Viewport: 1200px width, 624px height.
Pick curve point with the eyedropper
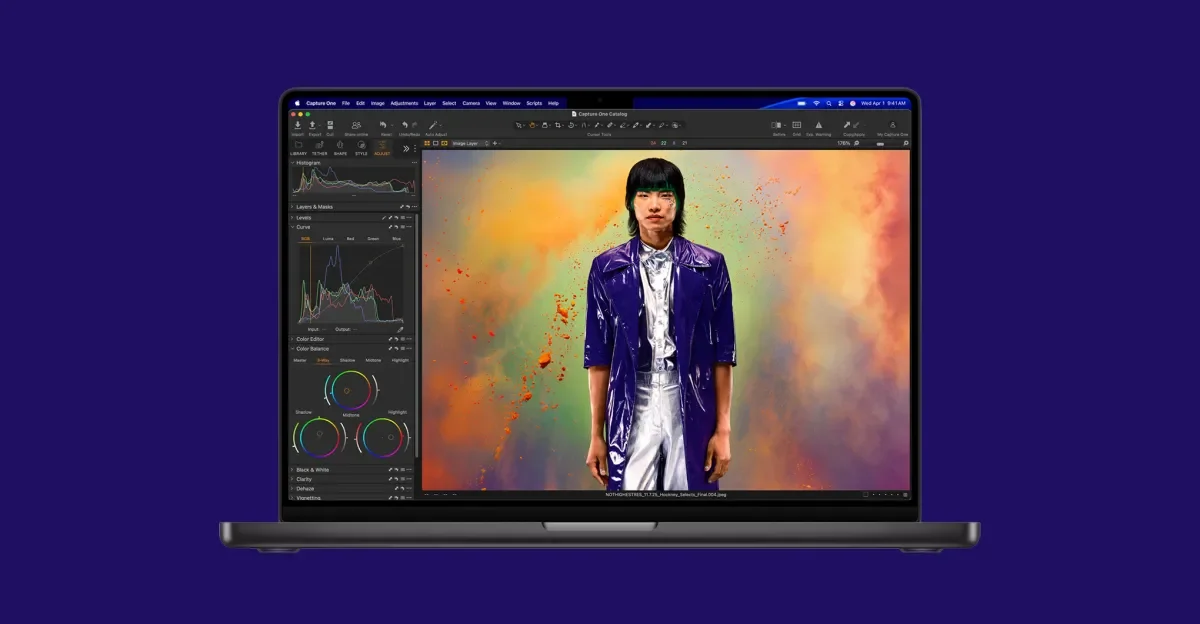400,329
